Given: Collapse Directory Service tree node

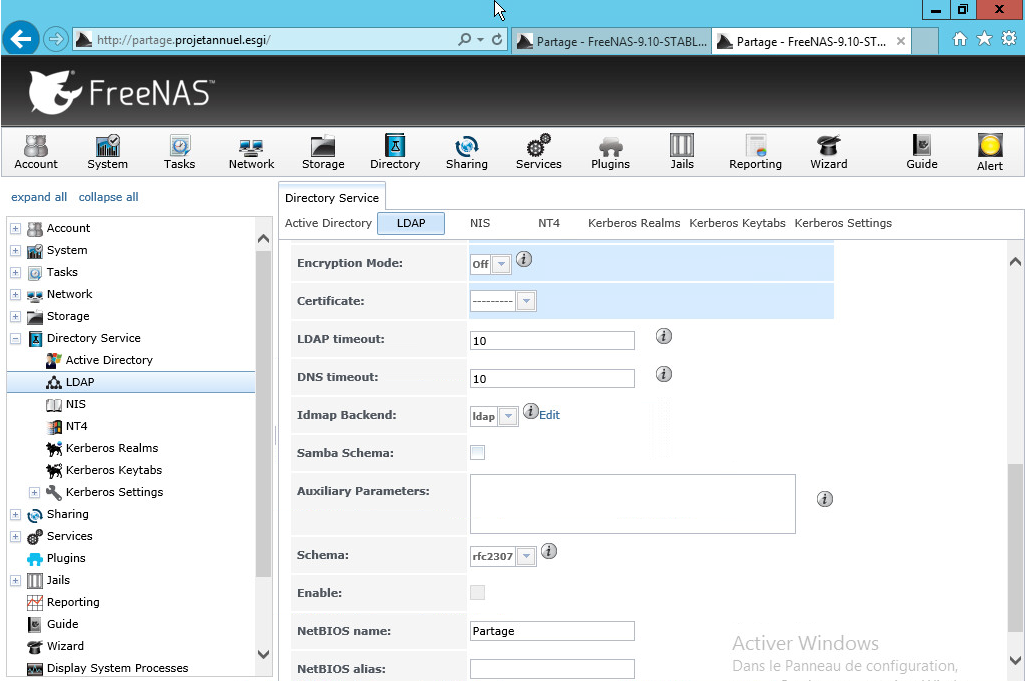Looking at the screenshot, I should [x=16, y=339].
